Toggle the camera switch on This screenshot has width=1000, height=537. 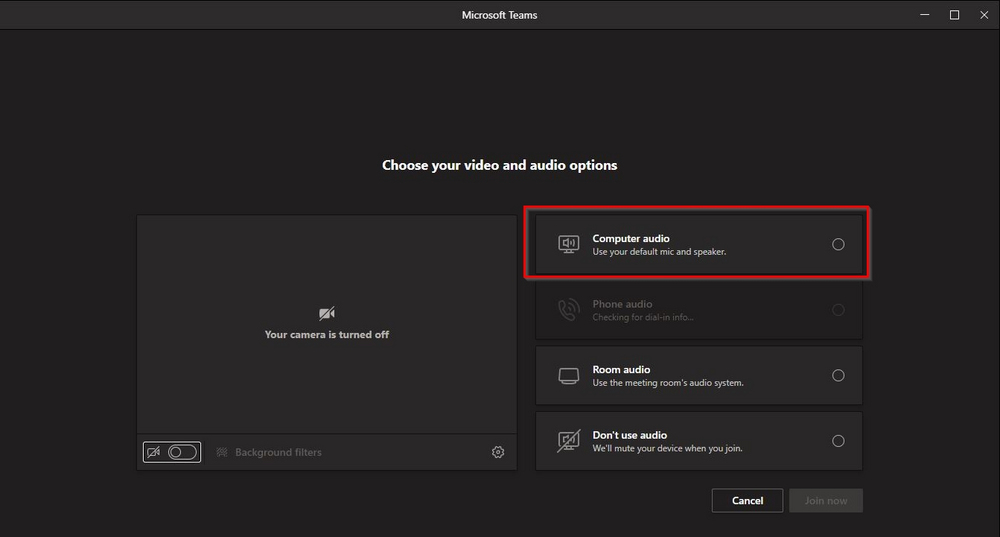tap(182, 452)
